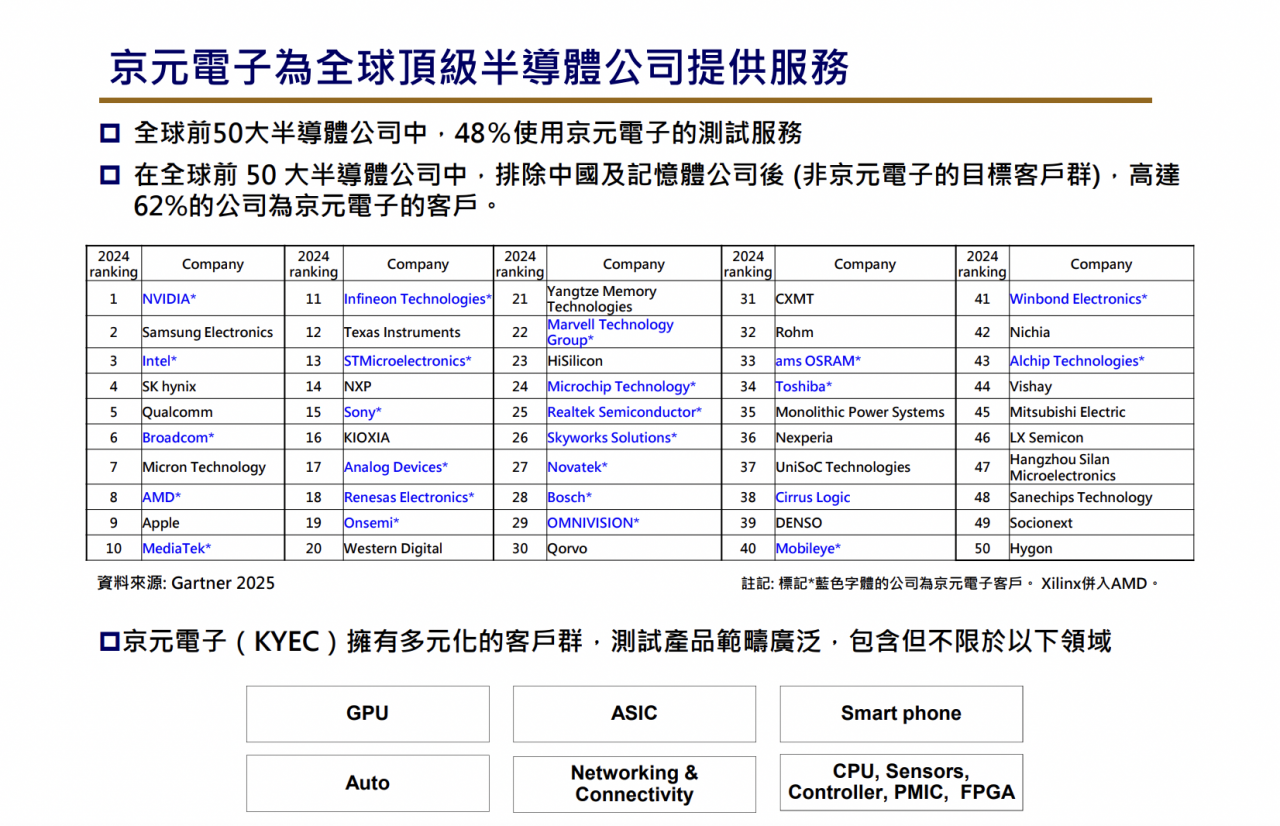Screen dimensions: 1280x826
Task: Select Skyworks Solutions* entry
Action: pyautogui.click(x=633, y=438)
